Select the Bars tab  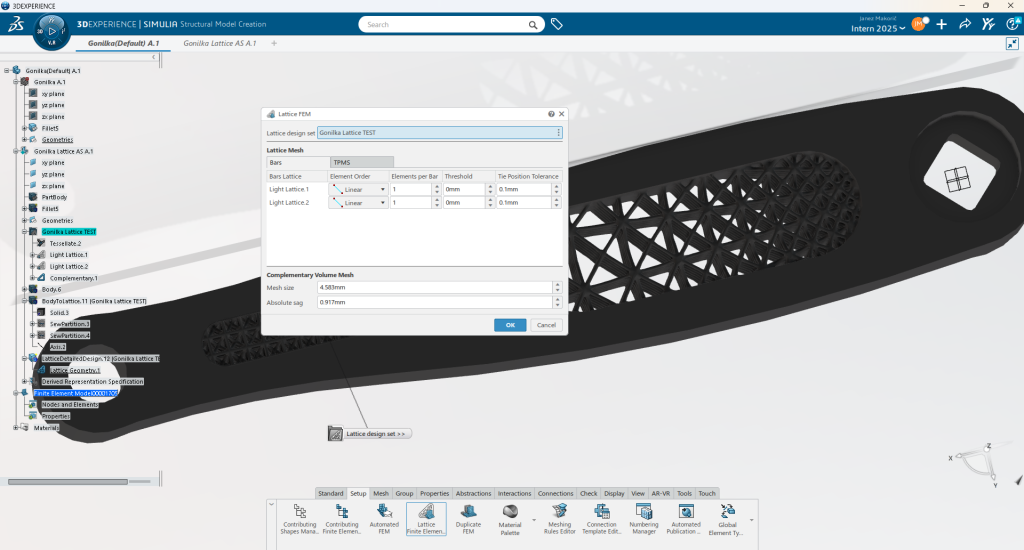pos(298,163)
